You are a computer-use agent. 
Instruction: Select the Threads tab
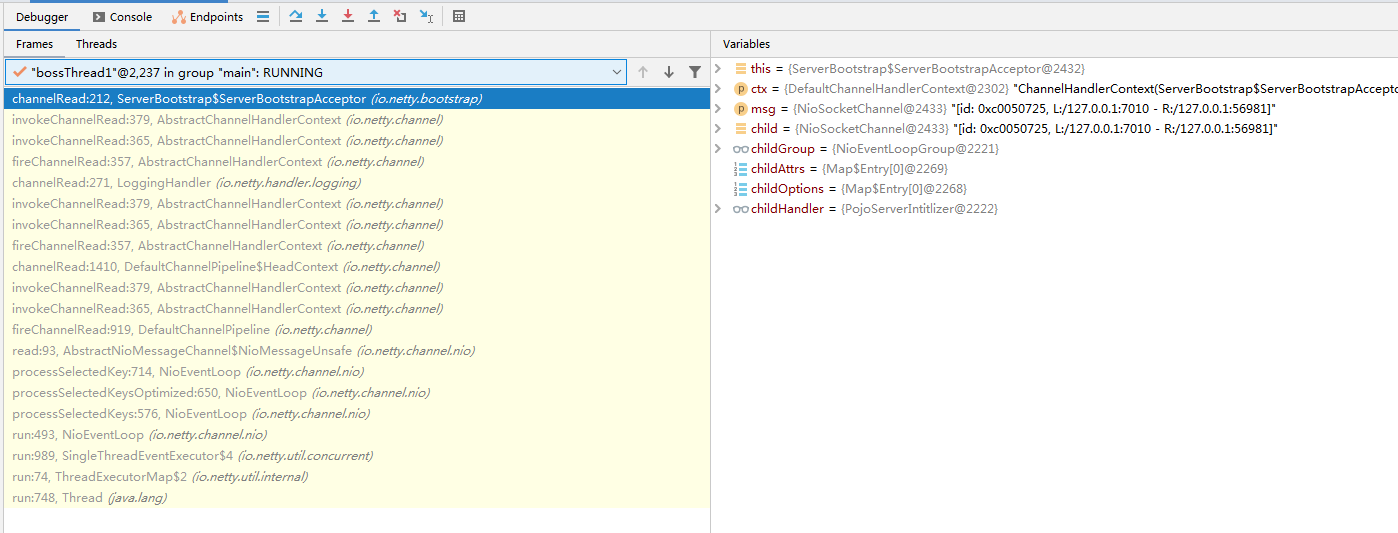click(x=96, y=44)
